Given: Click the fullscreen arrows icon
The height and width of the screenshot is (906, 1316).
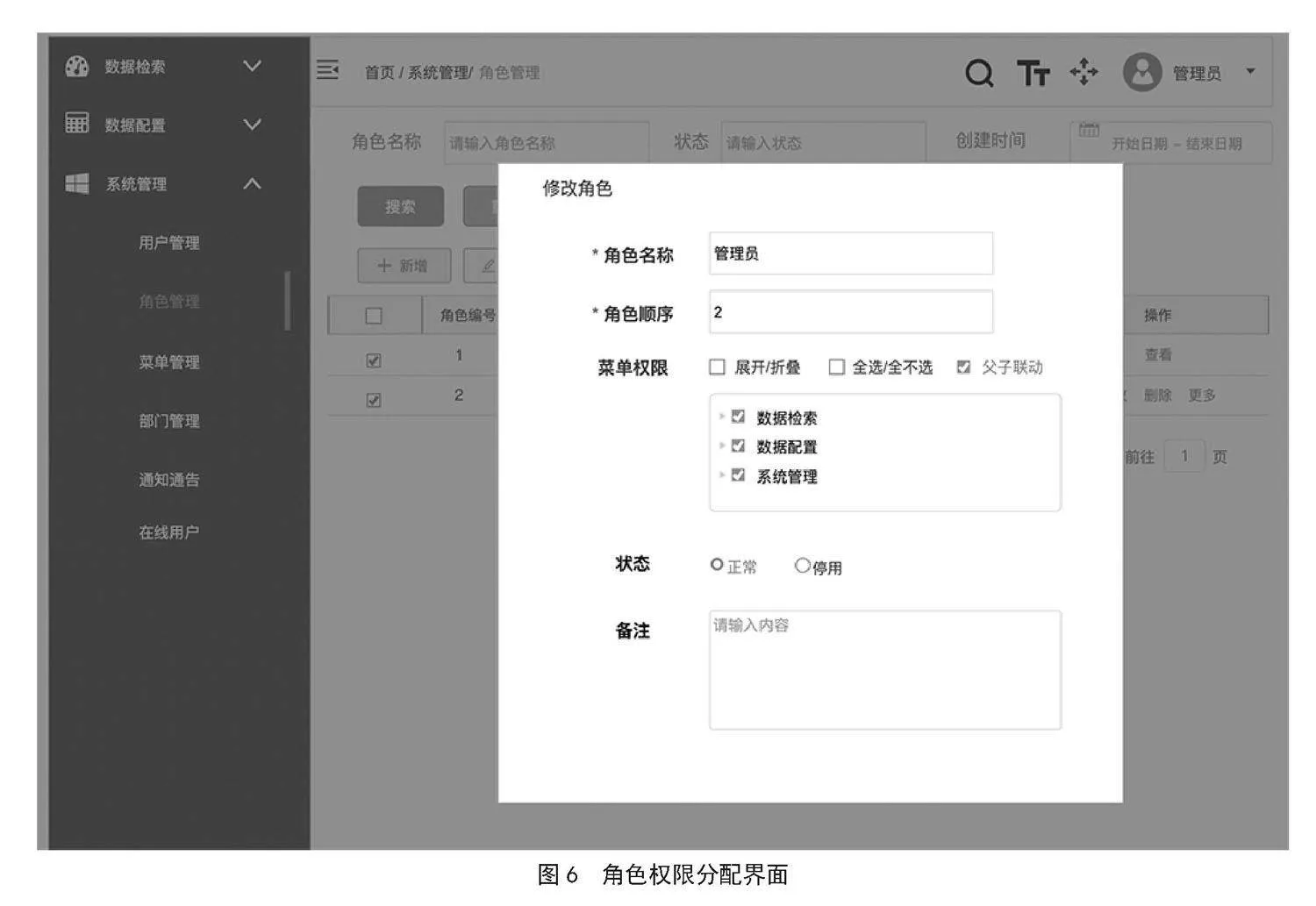Looking at the screenshot, I should coord(1084,72).
